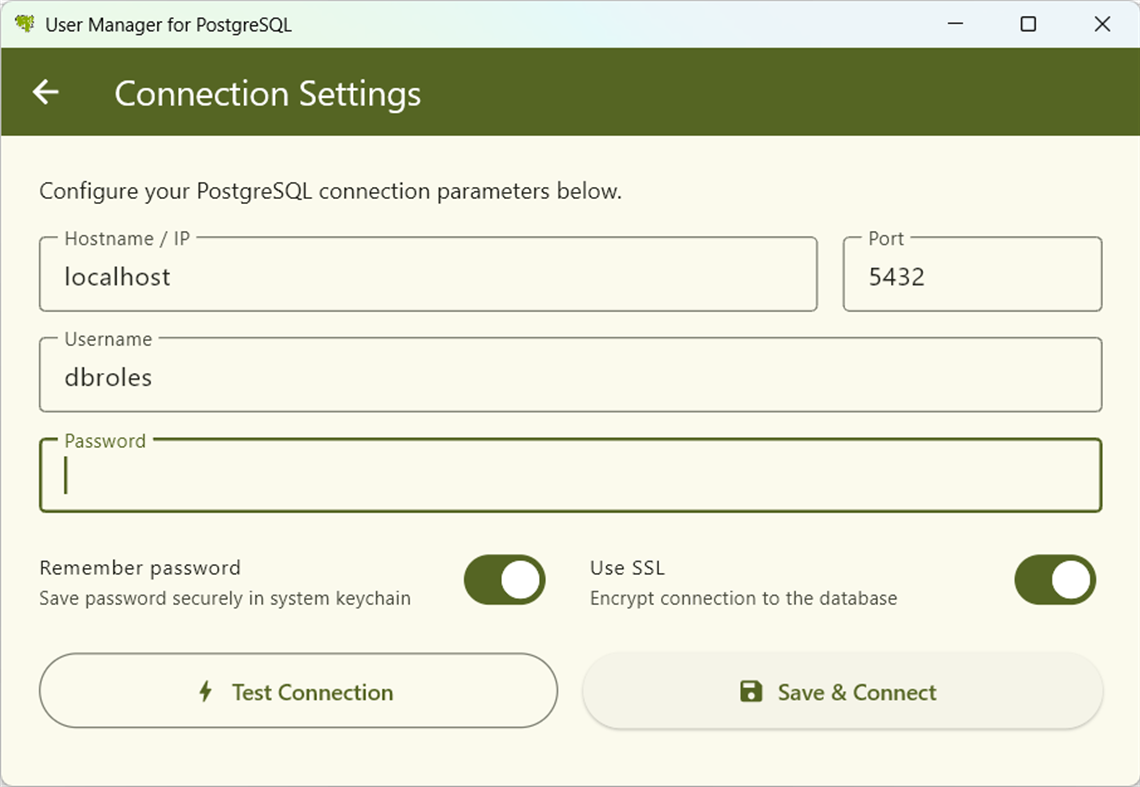1140x787 pixels.
Task: Click the 'Encrypt connection to the database' text
Action: 743,598
